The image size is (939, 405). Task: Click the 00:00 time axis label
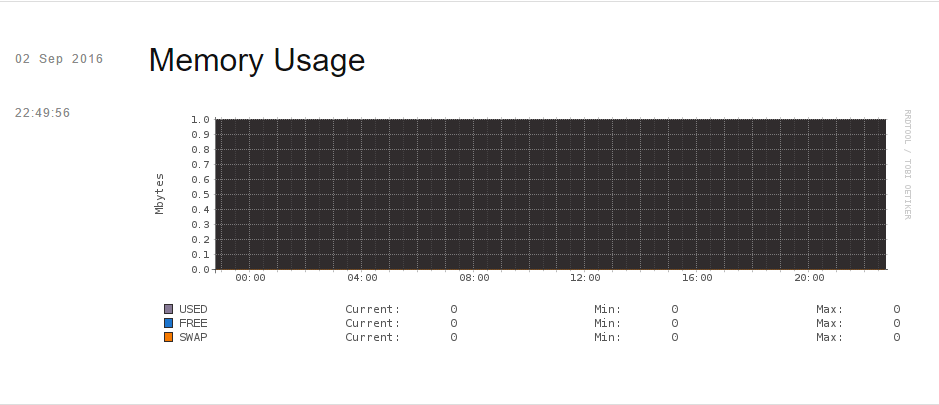(250, 278)
